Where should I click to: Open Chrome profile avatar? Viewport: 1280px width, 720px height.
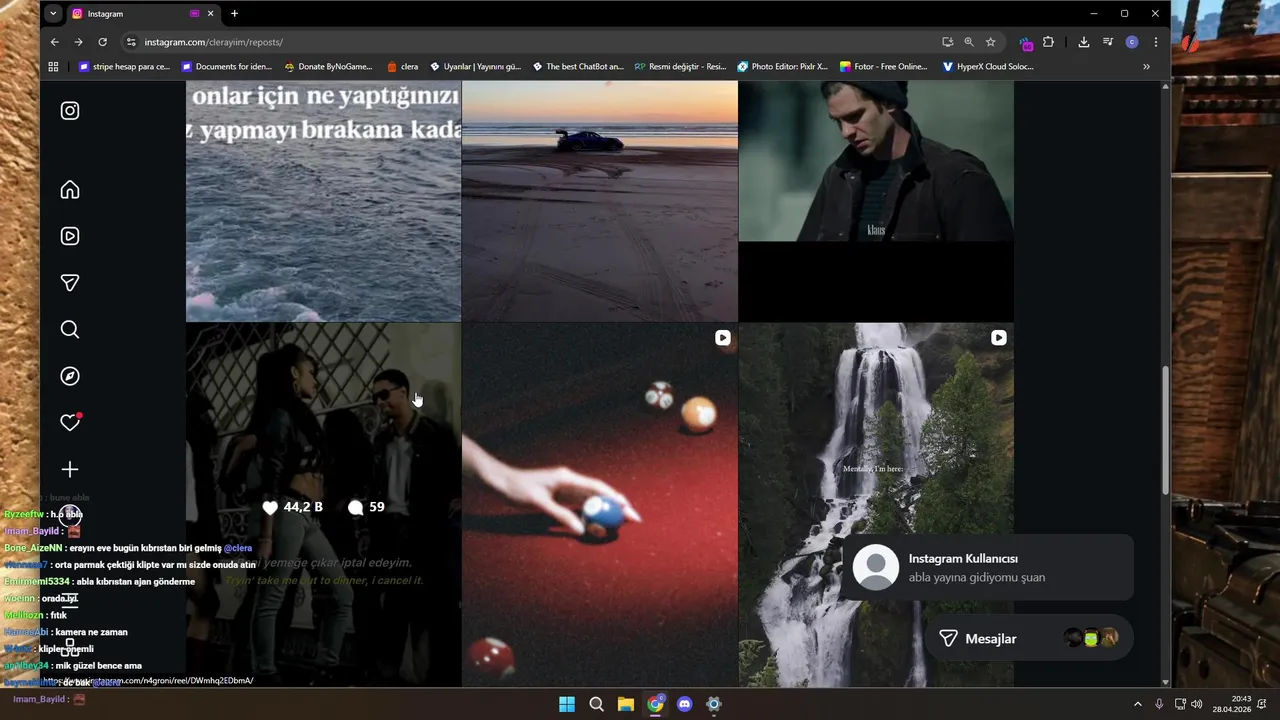pyautogui.click(x=1132, y=42)
